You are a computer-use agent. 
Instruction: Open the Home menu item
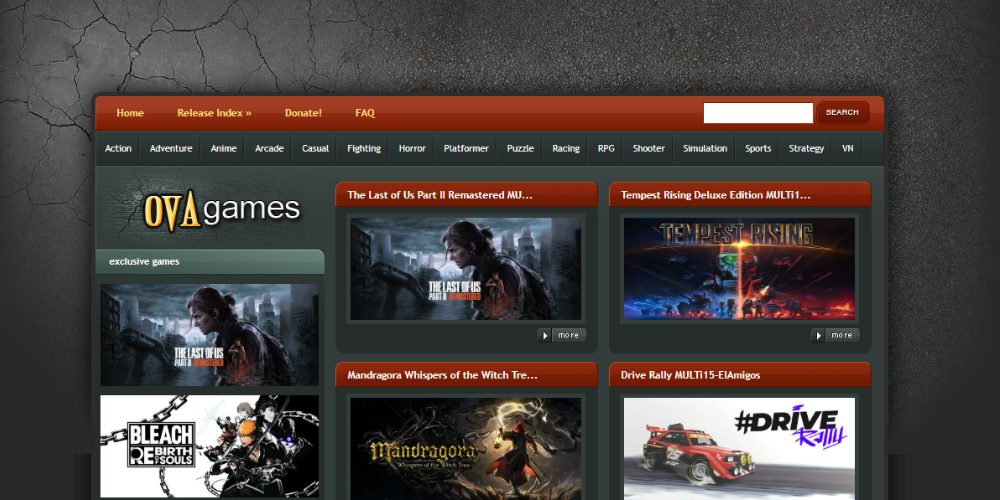point(130,113)
